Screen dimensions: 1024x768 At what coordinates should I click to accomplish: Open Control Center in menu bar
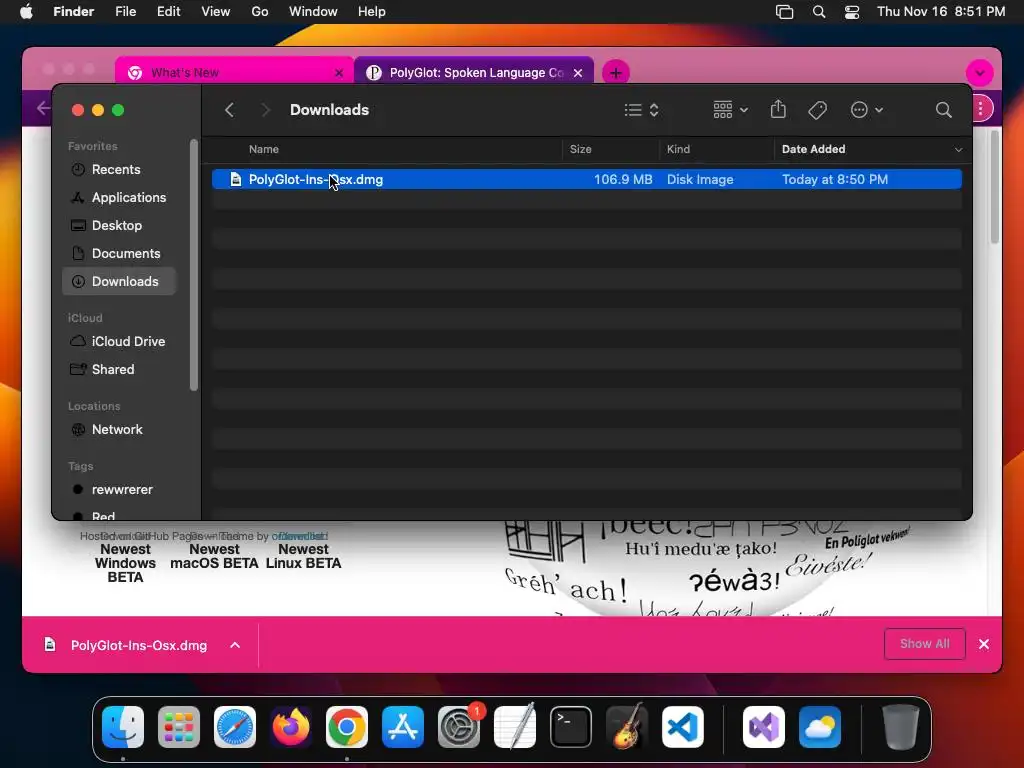[x=852, y=12]
